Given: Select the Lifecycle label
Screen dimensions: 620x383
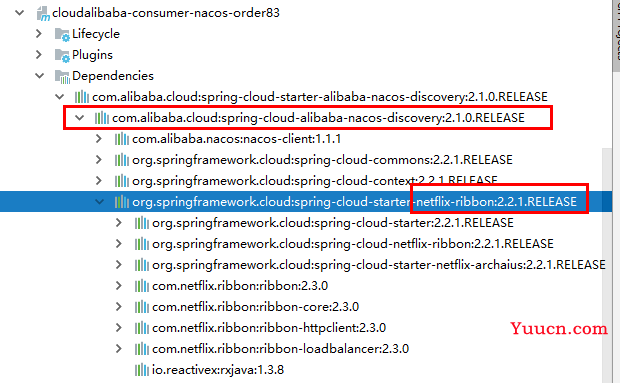Looking at the screenshot, I should pos(96,34).
